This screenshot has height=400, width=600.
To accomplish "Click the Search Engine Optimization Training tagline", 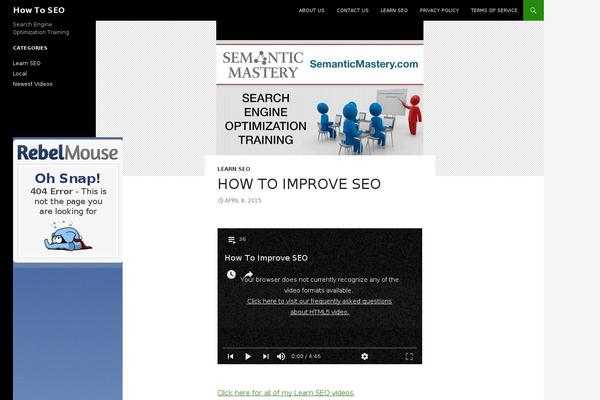I will tap(41, 28).
